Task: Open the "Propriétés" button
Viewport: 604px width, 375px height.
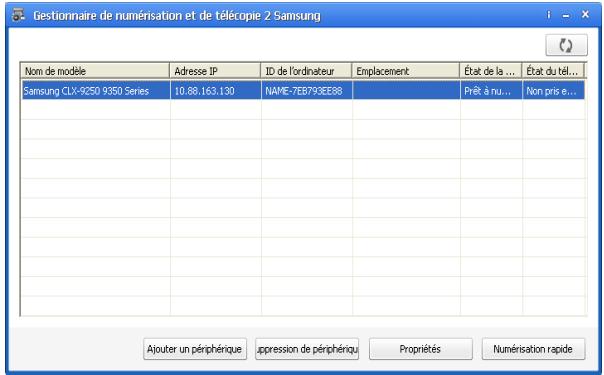Action: 421,349
